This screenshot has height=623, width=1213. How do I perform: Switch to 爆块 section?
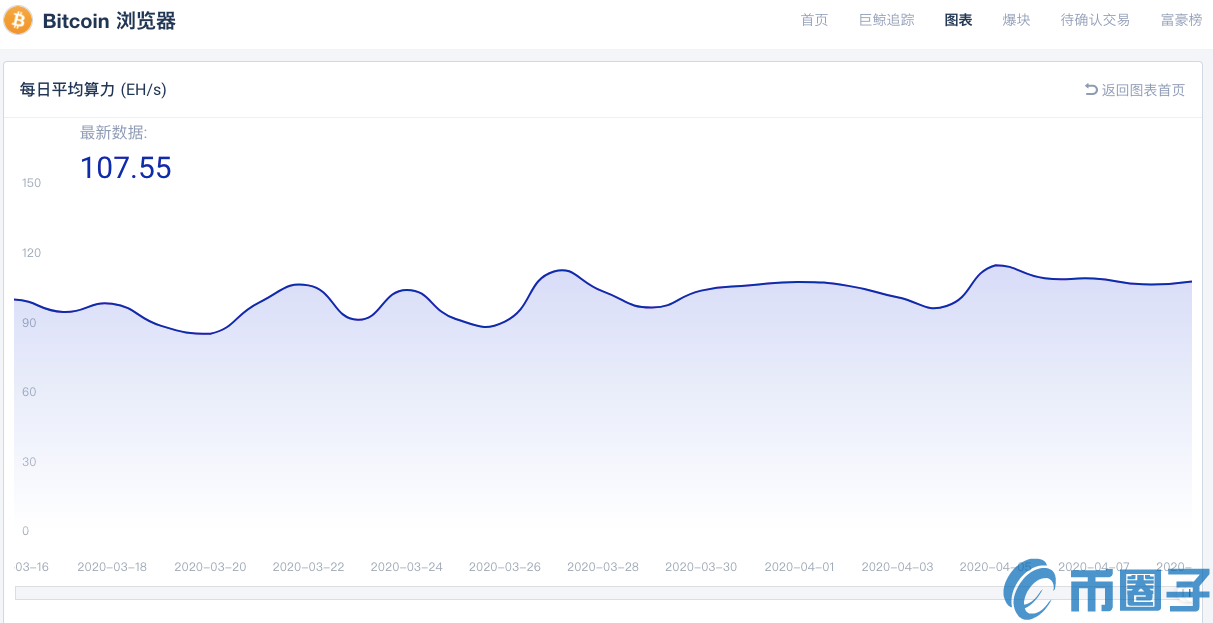coord(1016,19)
